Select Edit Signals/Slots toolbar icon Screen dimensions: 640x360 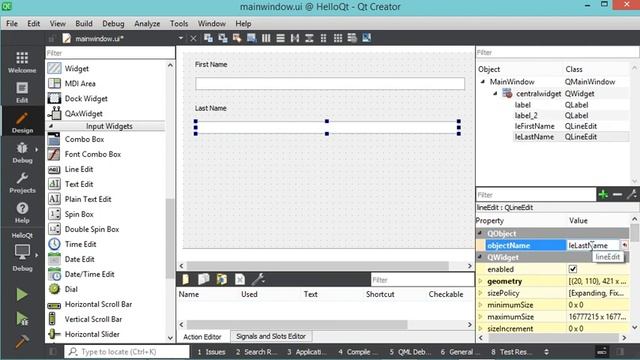click(x=223, y=38)
